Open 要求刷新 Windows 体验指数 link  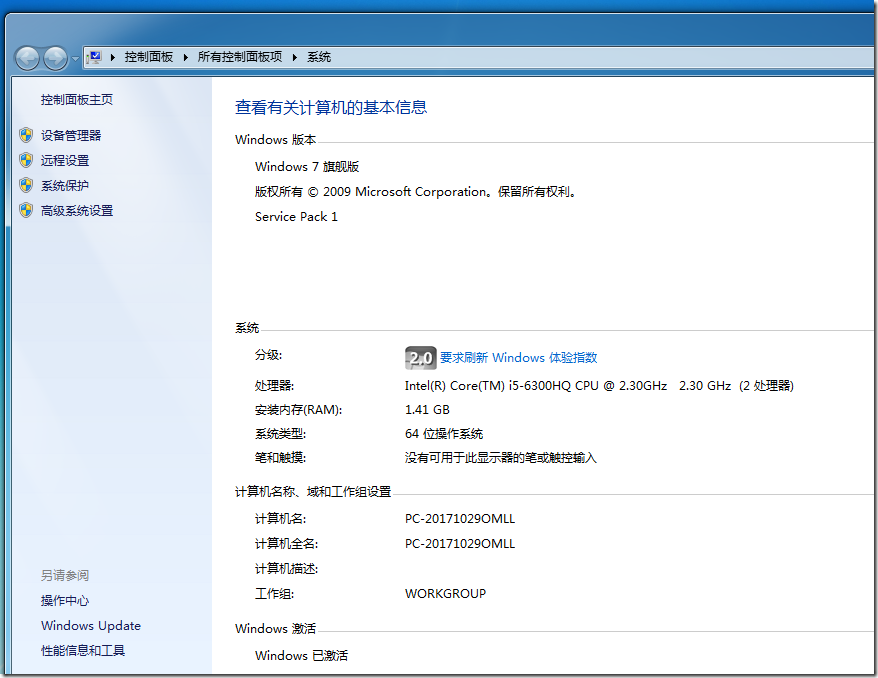point(518,358)
